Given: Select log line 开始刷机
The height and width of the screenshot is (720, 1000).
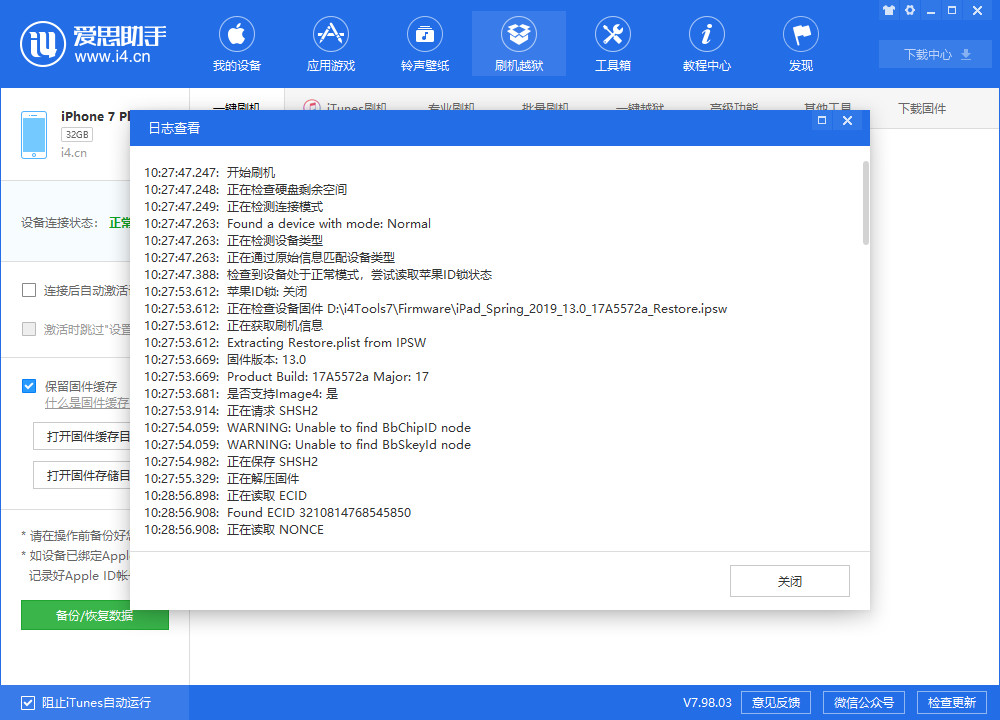Looking at the screenshot, I should click(x=210, y=172).
